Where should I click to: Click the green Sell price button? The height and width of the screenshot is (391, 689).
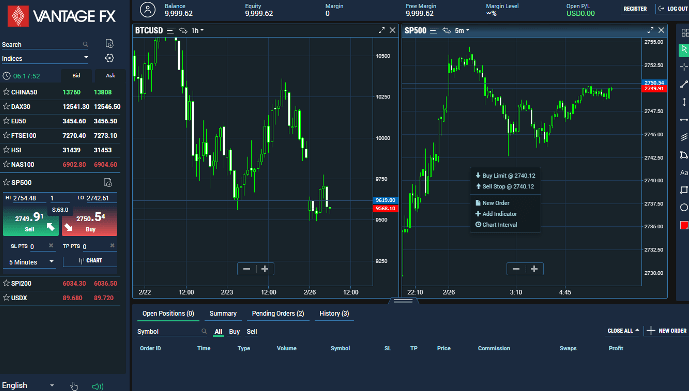point(31,221)
